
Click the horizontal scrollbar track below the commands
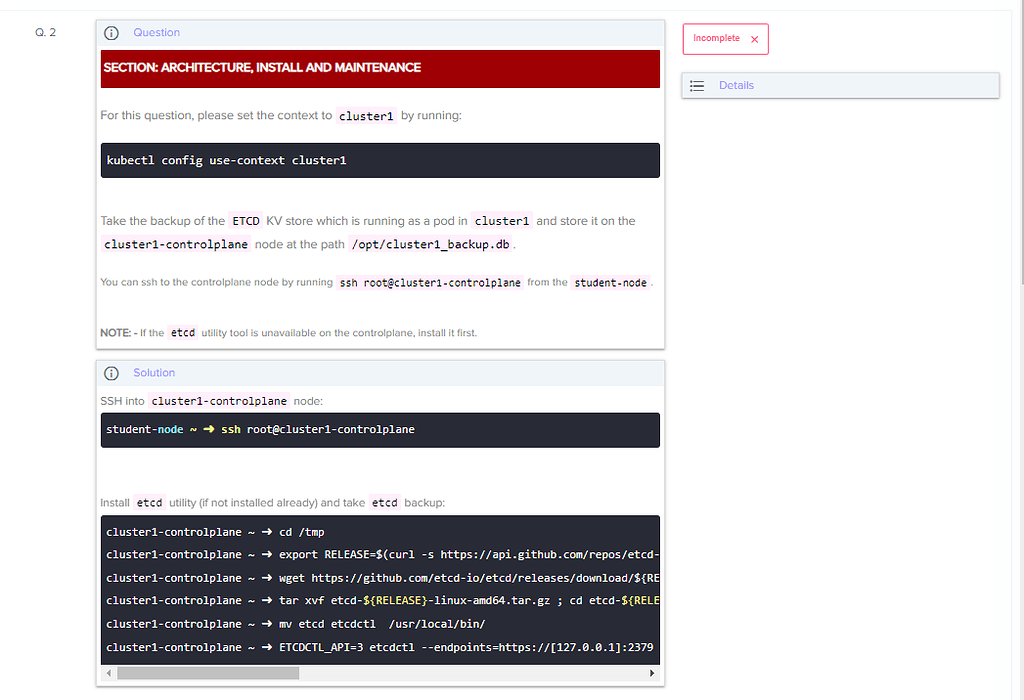400,673
